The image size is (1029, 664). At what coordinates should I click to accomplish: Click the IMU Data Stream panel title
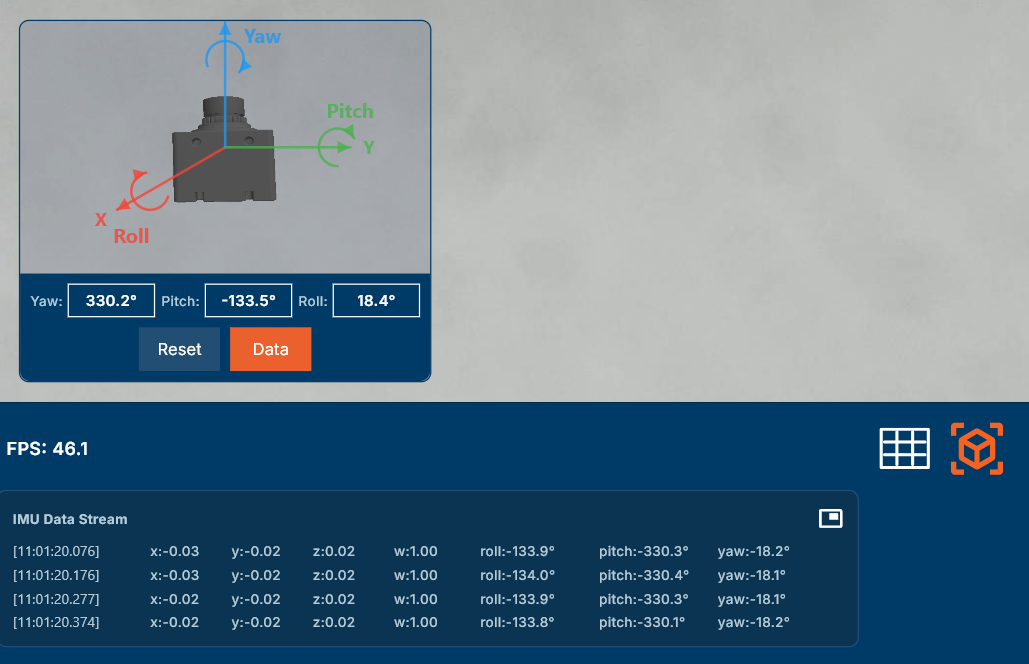click(x=70, y=519)
